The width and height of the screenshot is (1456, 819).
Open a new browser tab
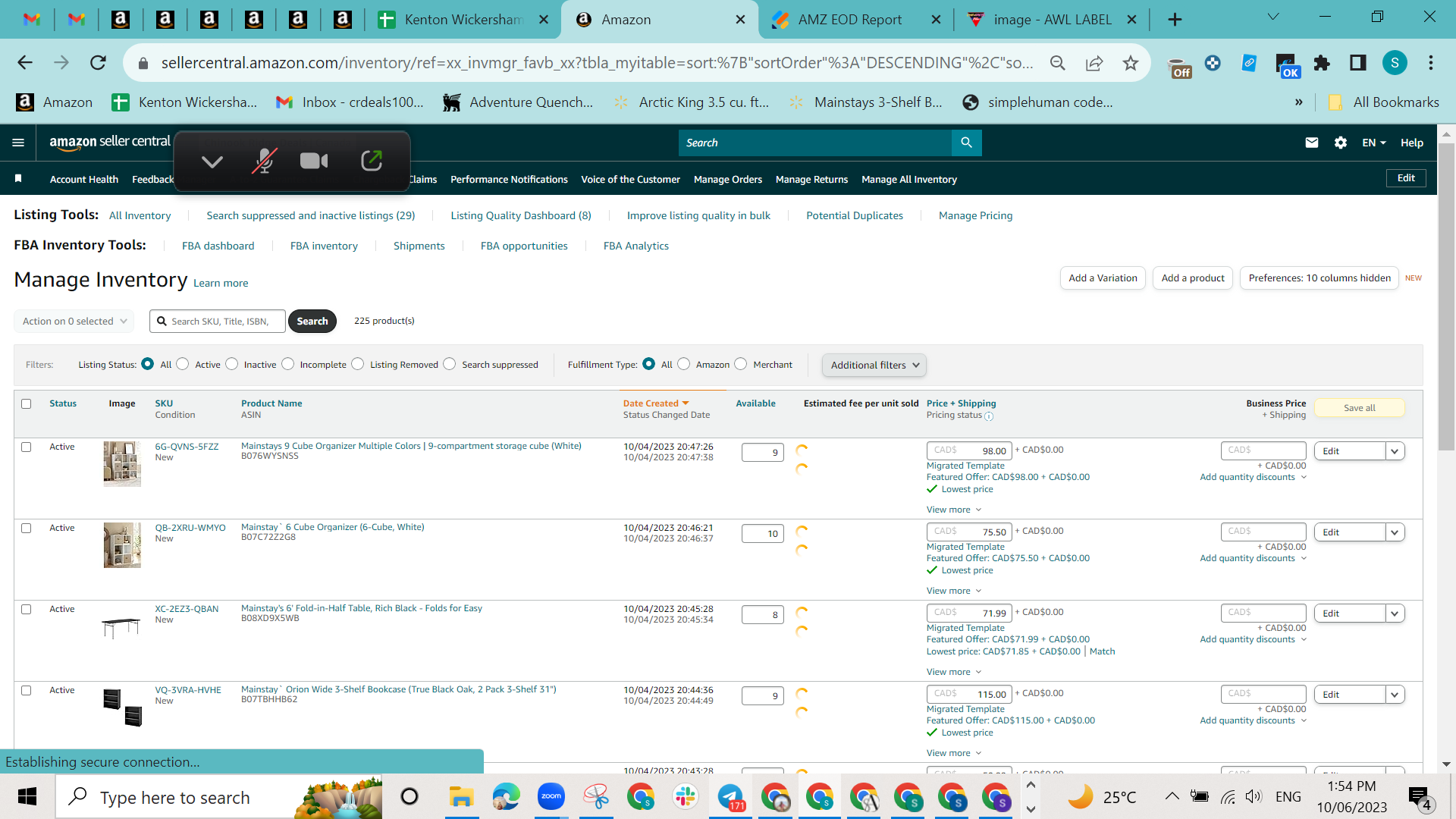pos(1175,20)
